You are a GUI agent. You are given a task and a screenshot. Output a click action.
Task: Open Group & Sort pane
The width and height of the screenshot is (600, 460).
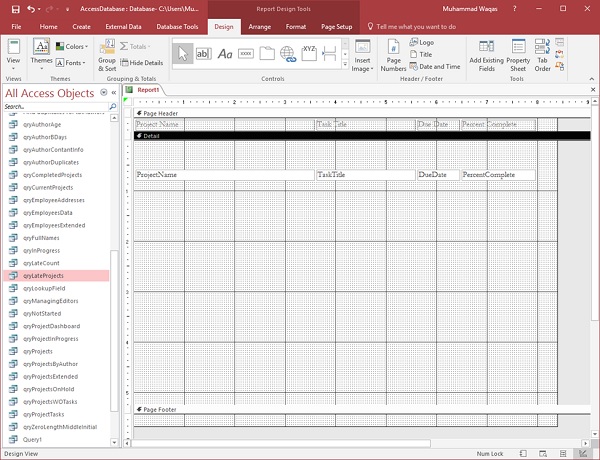pos(106,56)
